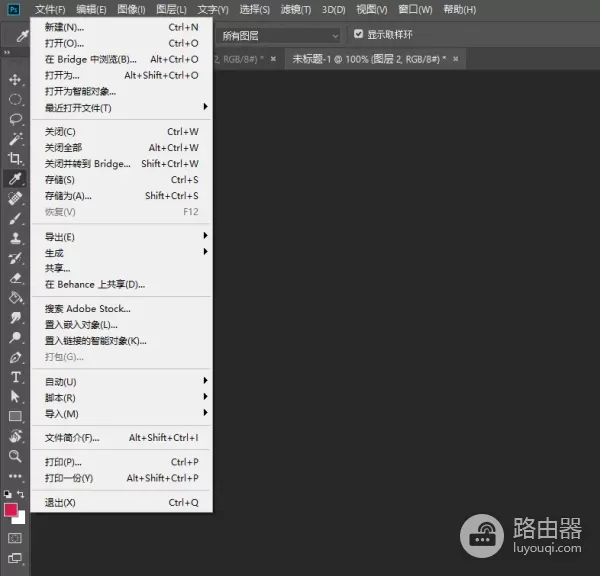Choose 新建(N)... from File menu

coord(121,27)
